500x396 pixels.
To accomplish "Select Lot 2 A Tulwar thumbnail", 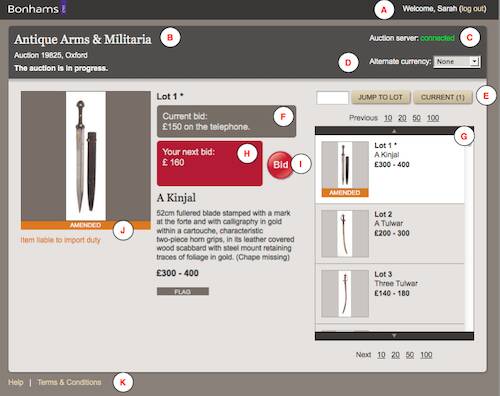I will 345,234.
